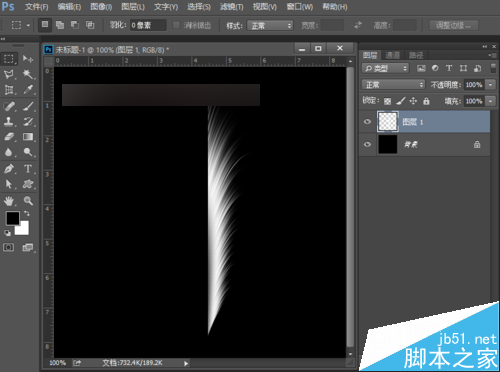Image resolution: width=500 pixels, height=372 pixels.
Task: Select the Gradient tool
Action: (x=28, y=137)
